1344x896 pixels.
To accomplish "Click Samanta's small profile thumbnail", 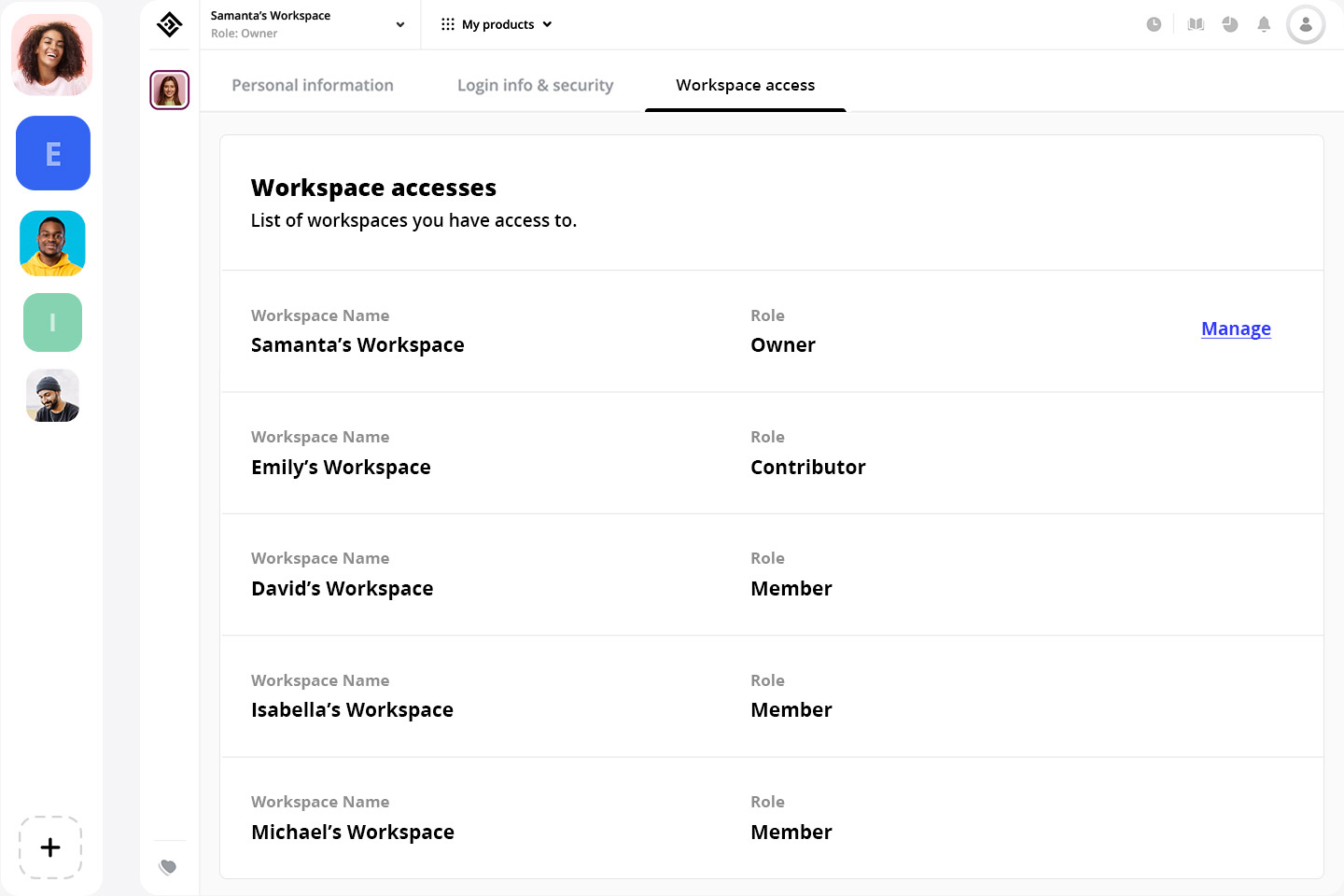I will (x=169, y=90).
